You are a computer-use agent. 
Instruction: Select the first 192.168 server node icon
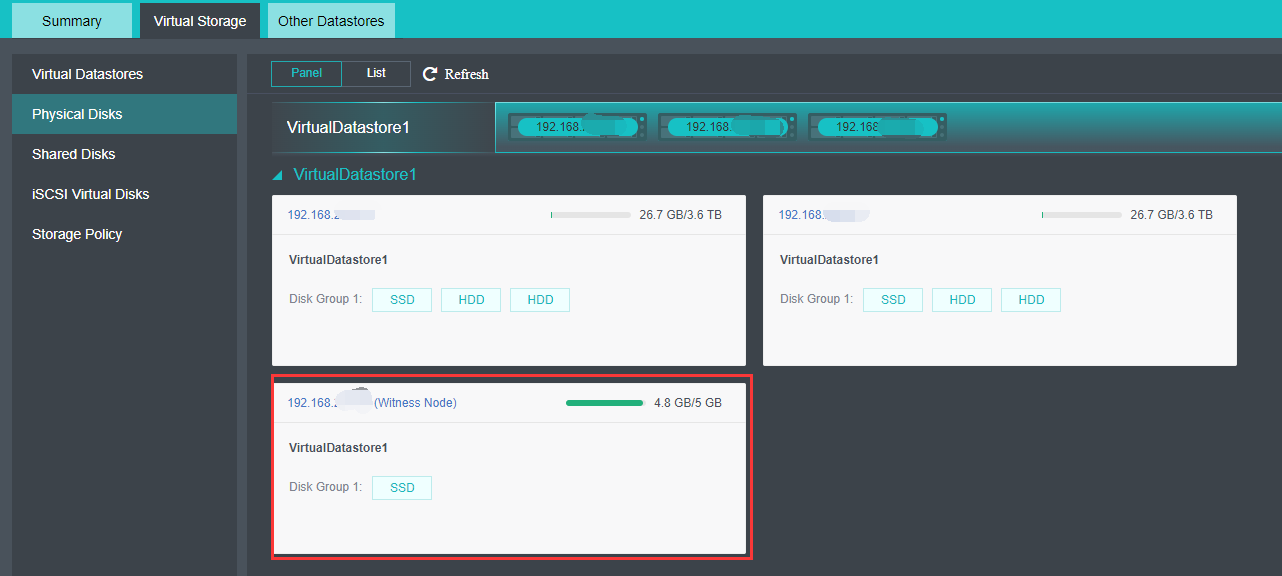click(577, 126)
